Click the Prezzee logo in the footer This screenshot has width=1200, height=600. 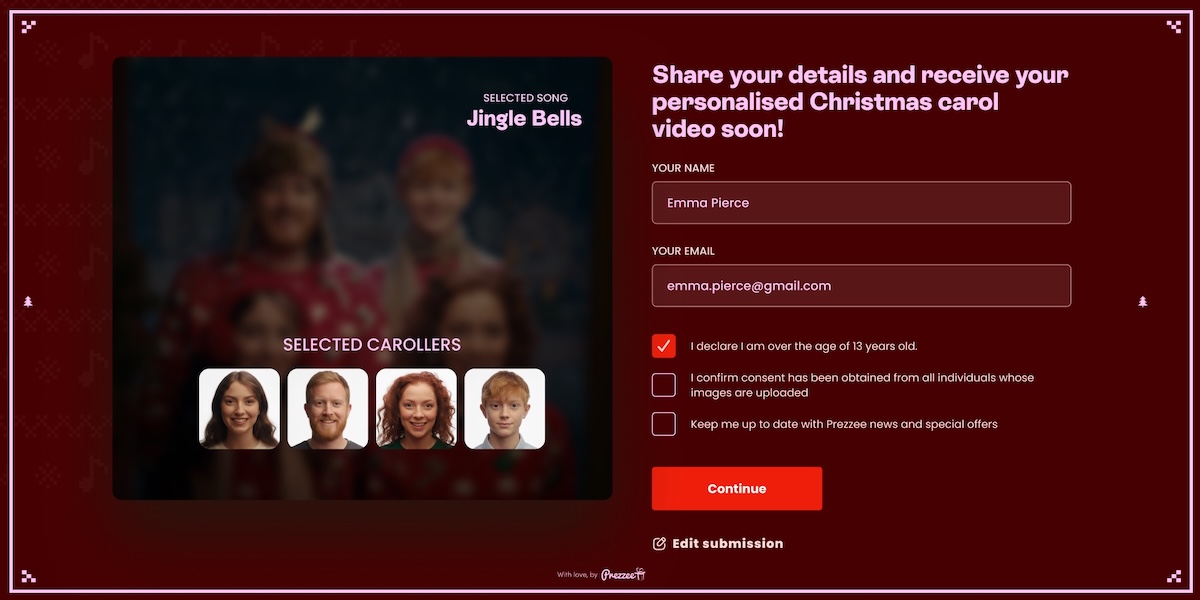623,574
